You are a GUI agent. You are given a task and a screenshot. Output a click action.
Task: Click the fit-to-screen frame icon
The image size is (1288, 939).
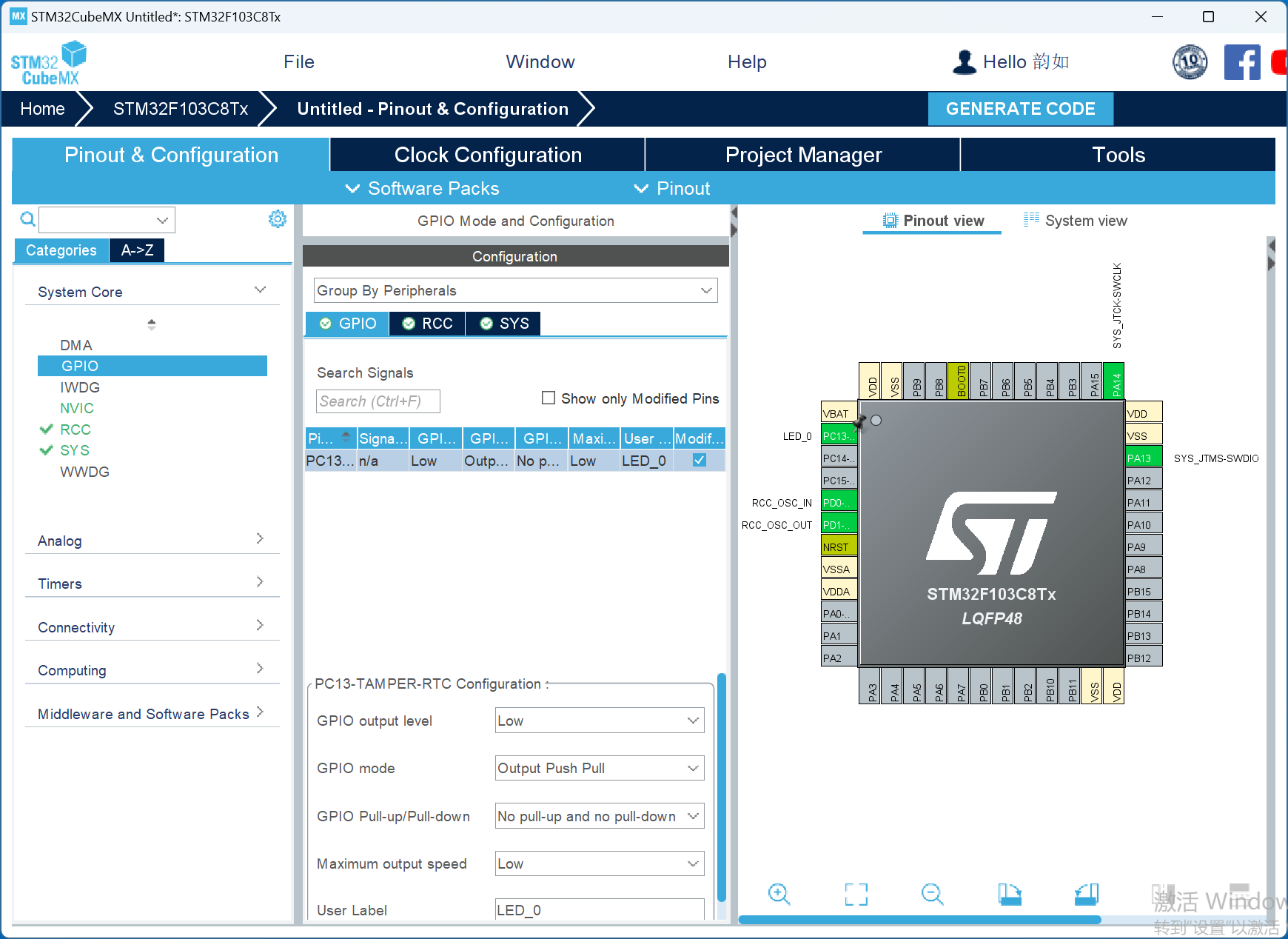point(856,894)
